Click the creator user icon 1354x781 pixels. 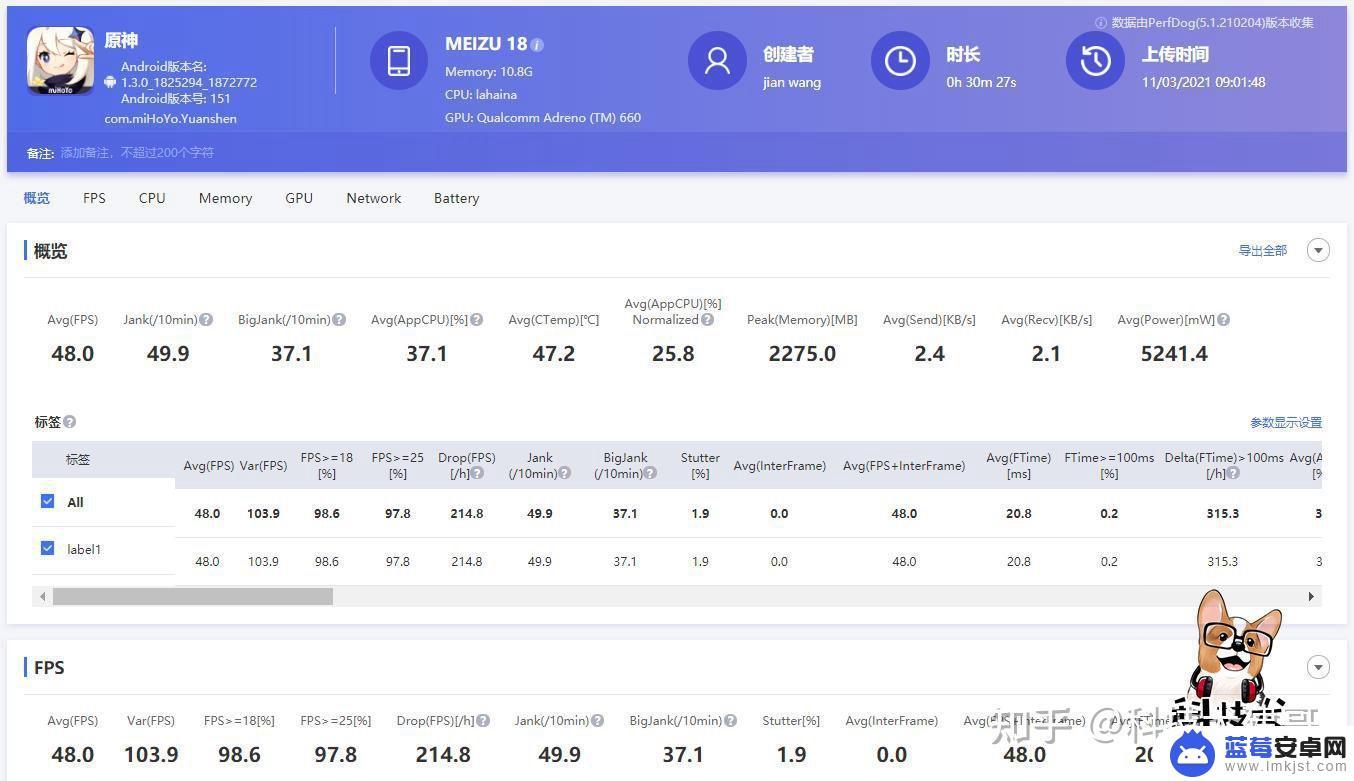pos(717,60)
